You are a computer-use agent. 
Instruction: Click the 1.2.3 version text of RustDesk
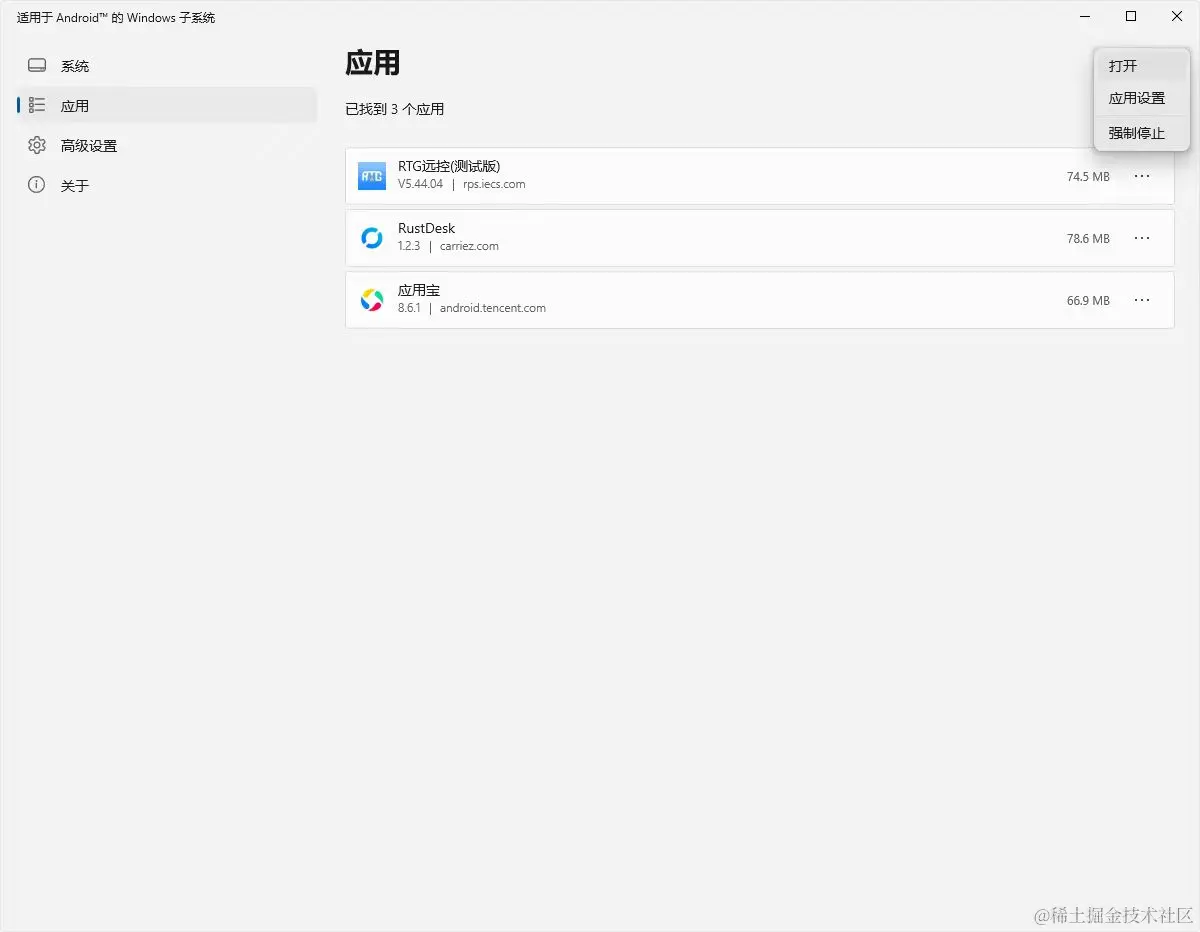click(409, 246)
